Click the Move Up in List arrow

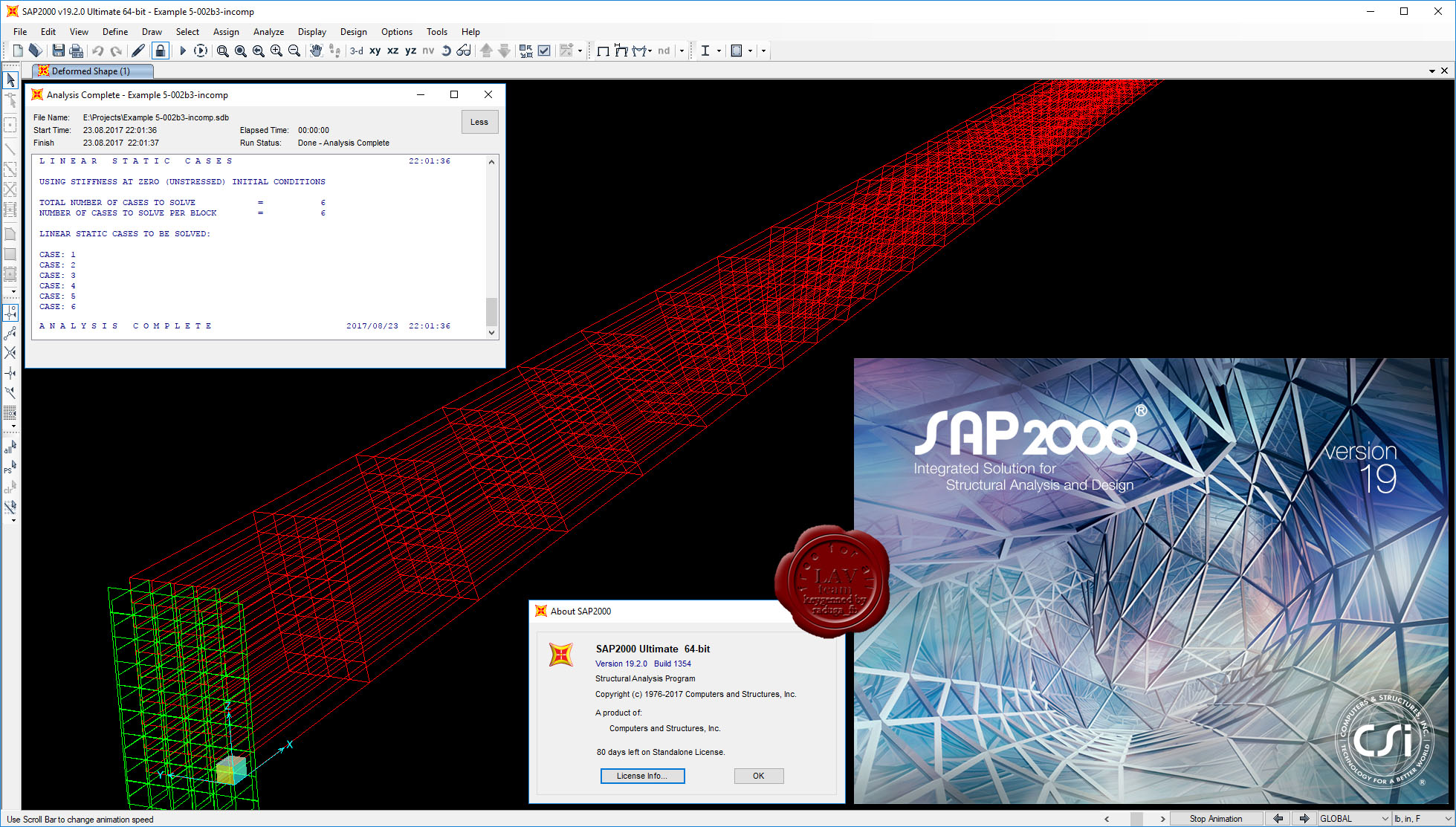486,51
